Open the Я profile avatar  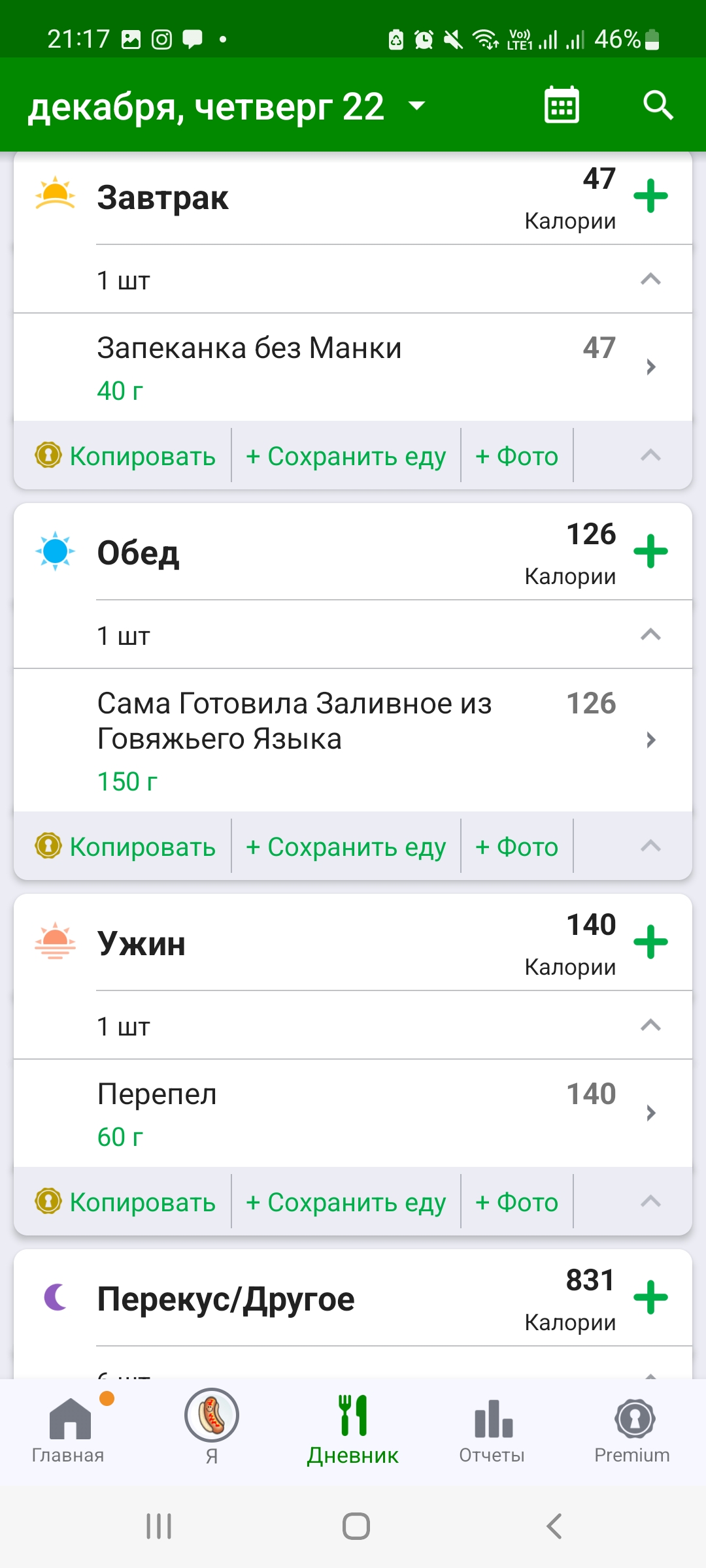[212, 1416]
